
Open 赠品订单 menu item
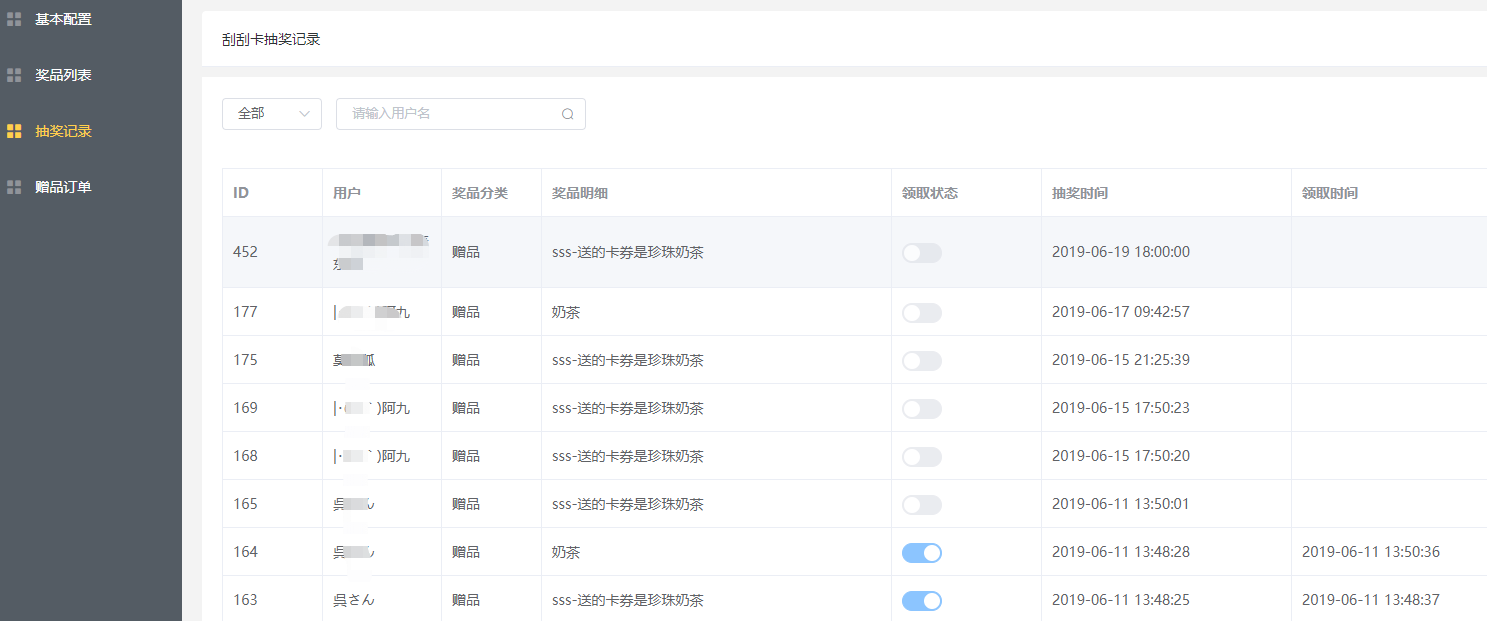63,187
